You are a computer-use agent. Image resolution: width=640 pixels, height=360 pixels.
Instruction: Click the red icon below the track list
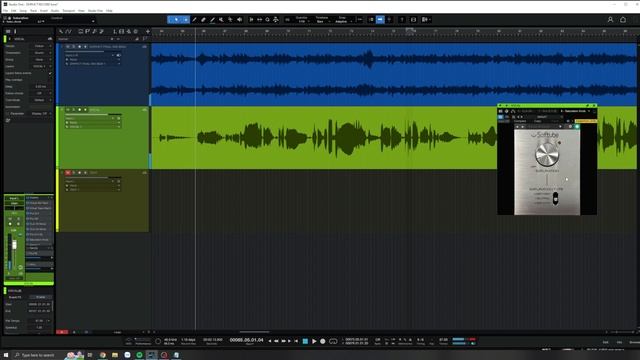[x=62, y=332]
